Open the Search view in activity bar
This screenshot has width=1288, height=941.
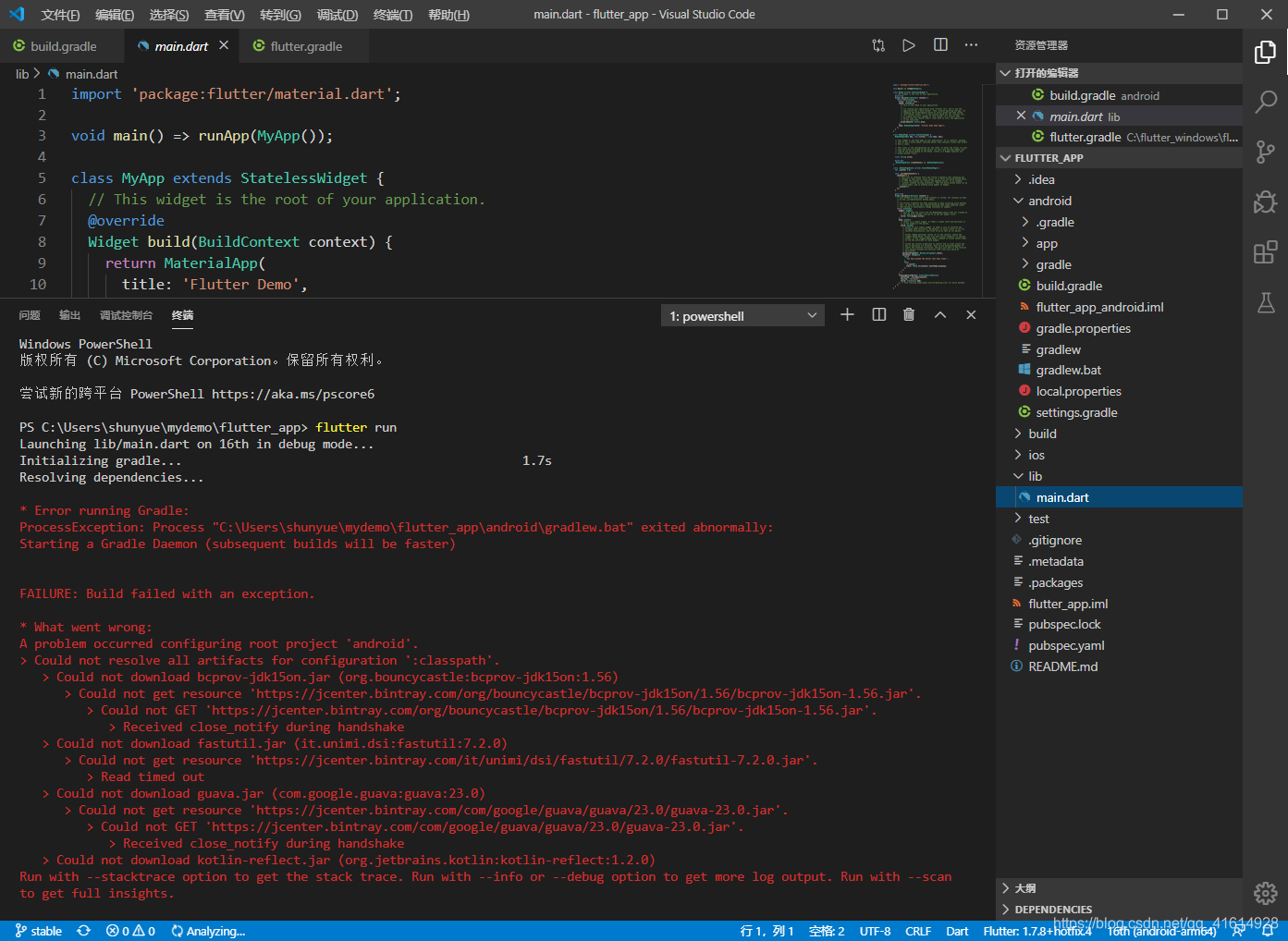[x=1265, y=102]
